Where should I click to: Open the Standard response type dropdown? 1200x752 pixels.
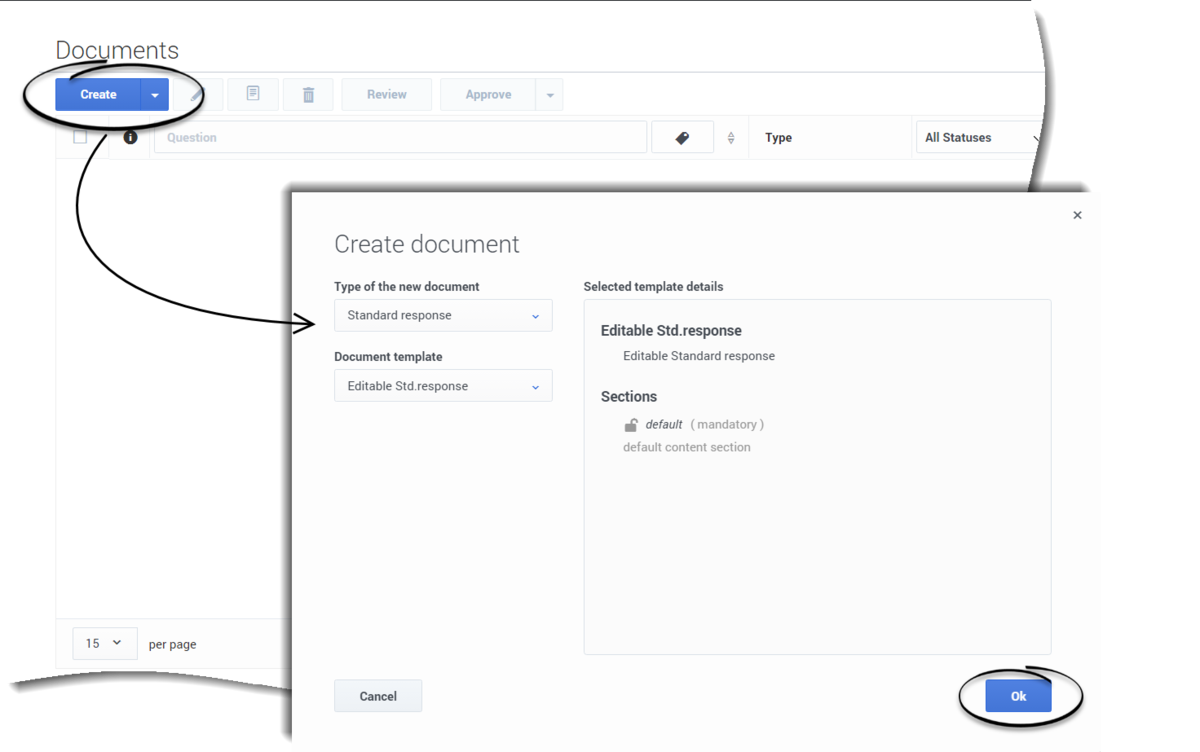click(x=443, y=315)
